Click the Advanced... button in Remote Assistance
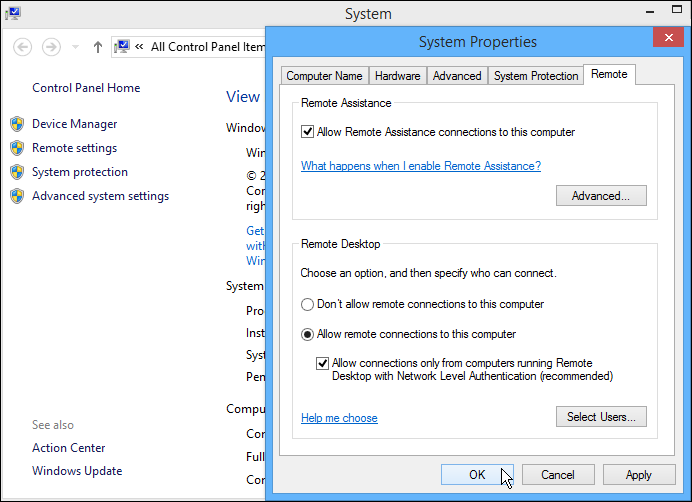Image resolution: width=692 pixels, height=502 pixels. pyautogui.click(x=601, y=196)
